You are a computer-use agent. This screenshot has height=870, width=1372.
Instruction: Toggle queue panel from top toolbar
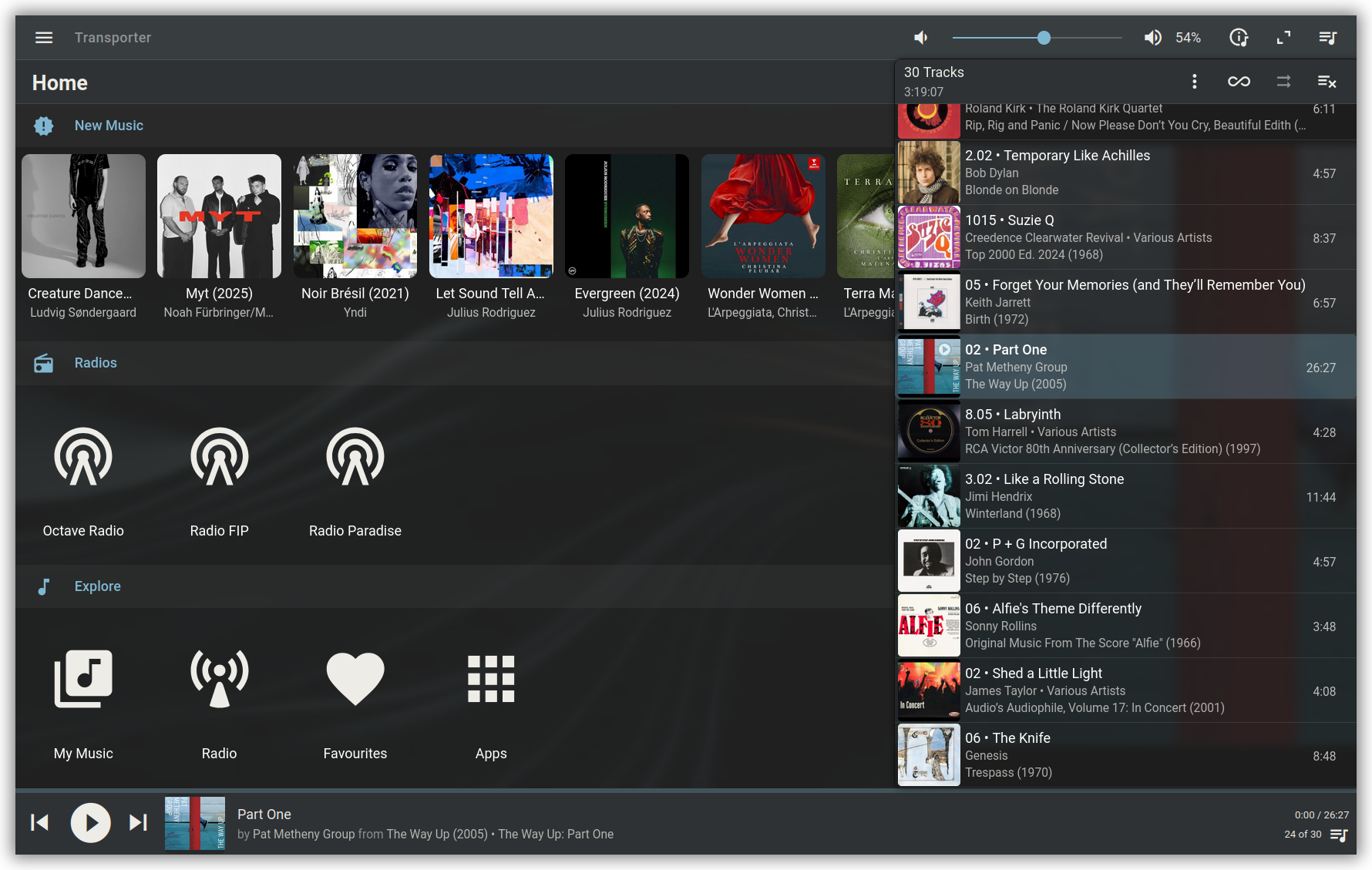pyautogui.click(x=1327, y=38)
